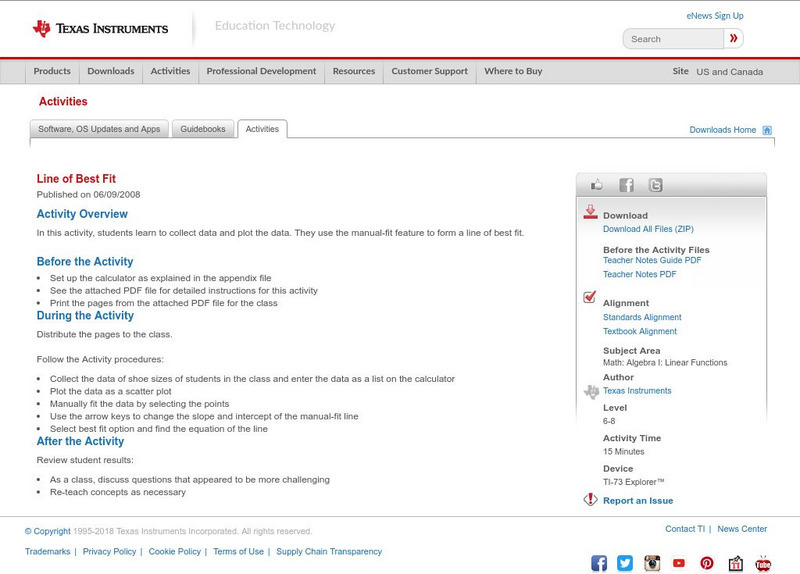Image resolution: width=800 pixels, height=574 pixels.
Task: Click the Line of Best Fit title
Action: click(76, 179)
